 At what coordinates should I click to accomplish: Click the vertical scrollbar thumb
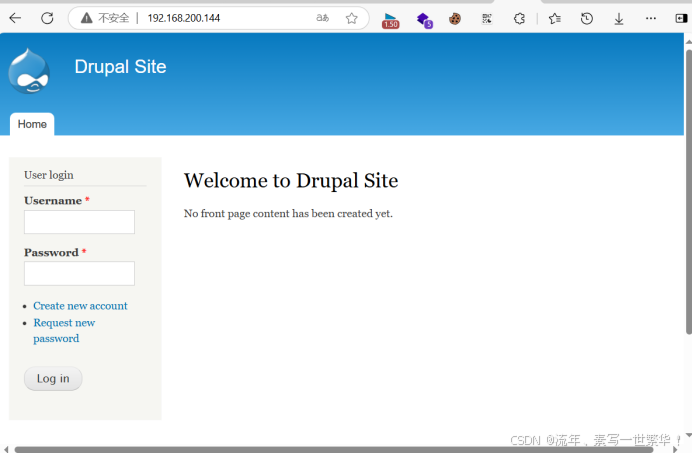688,190
